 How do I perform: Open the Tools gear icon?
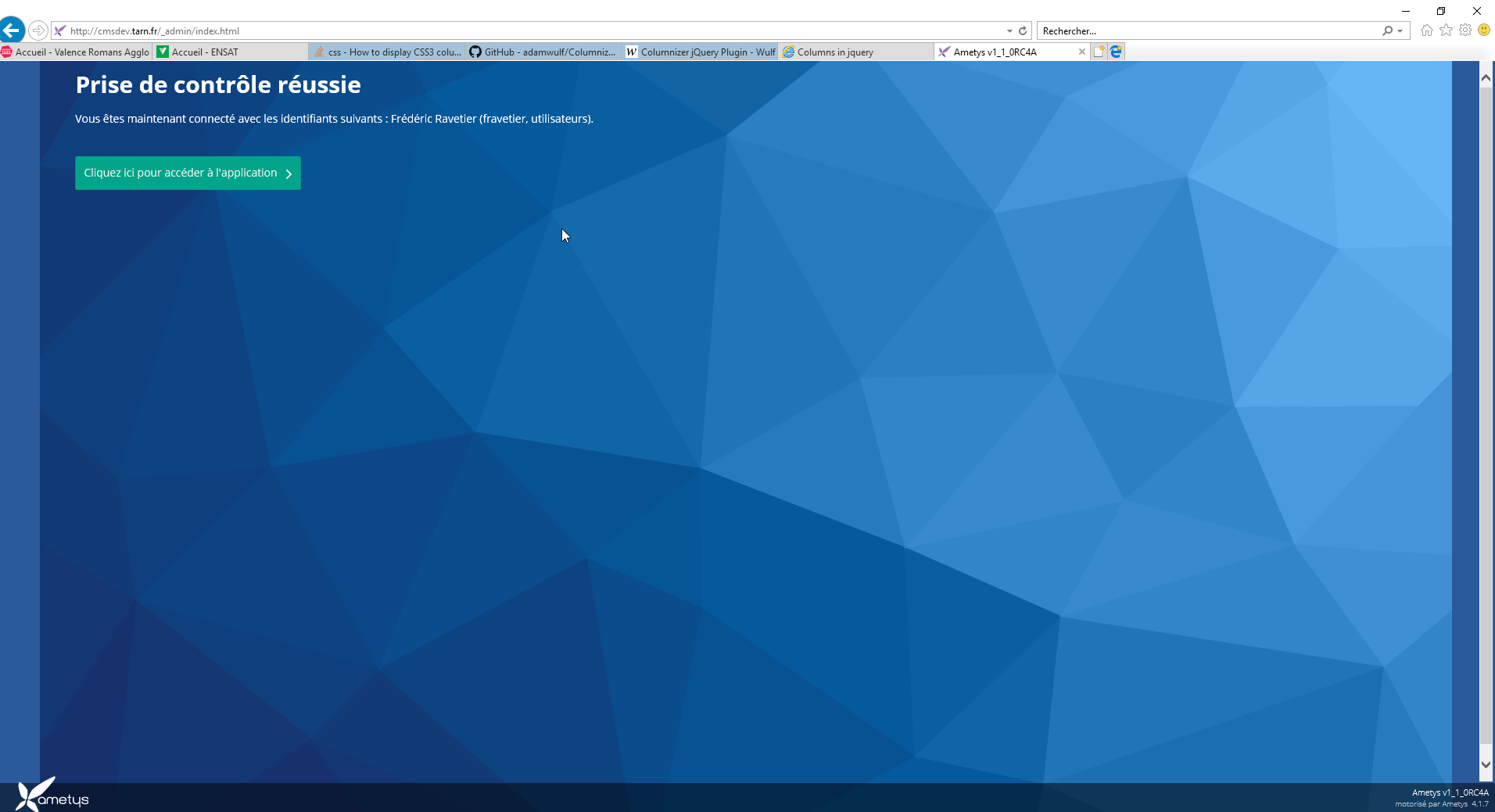[x=1465, y=30]
